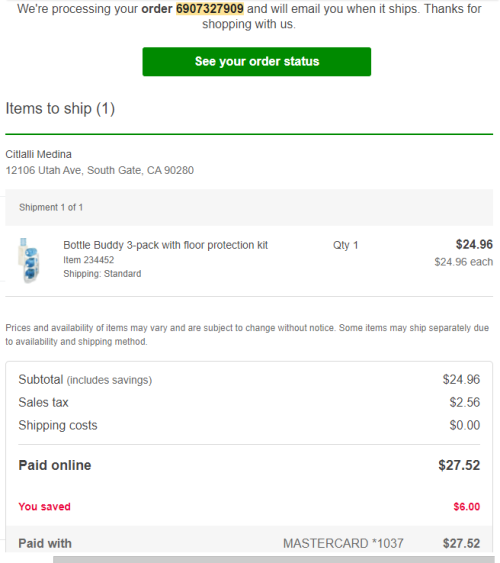Viewport: 500px width, 563px height.
Task: Click the MASTERCARD *1037 payment method
Action: (x=343, y=543)
